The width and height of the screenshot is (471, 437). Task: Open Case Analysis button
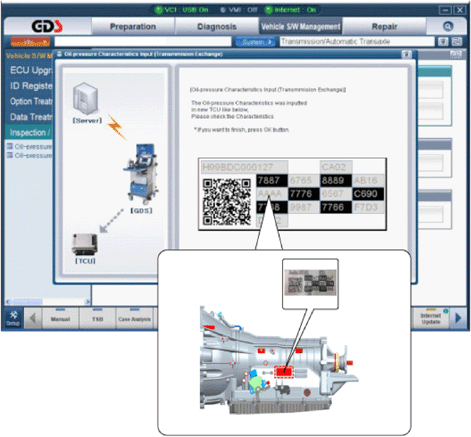[x=134, y=319]
